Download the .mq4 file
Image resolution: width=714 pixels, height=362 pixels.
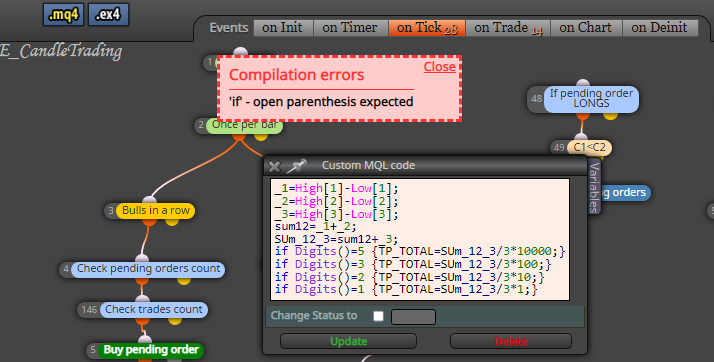coord(64,15)
